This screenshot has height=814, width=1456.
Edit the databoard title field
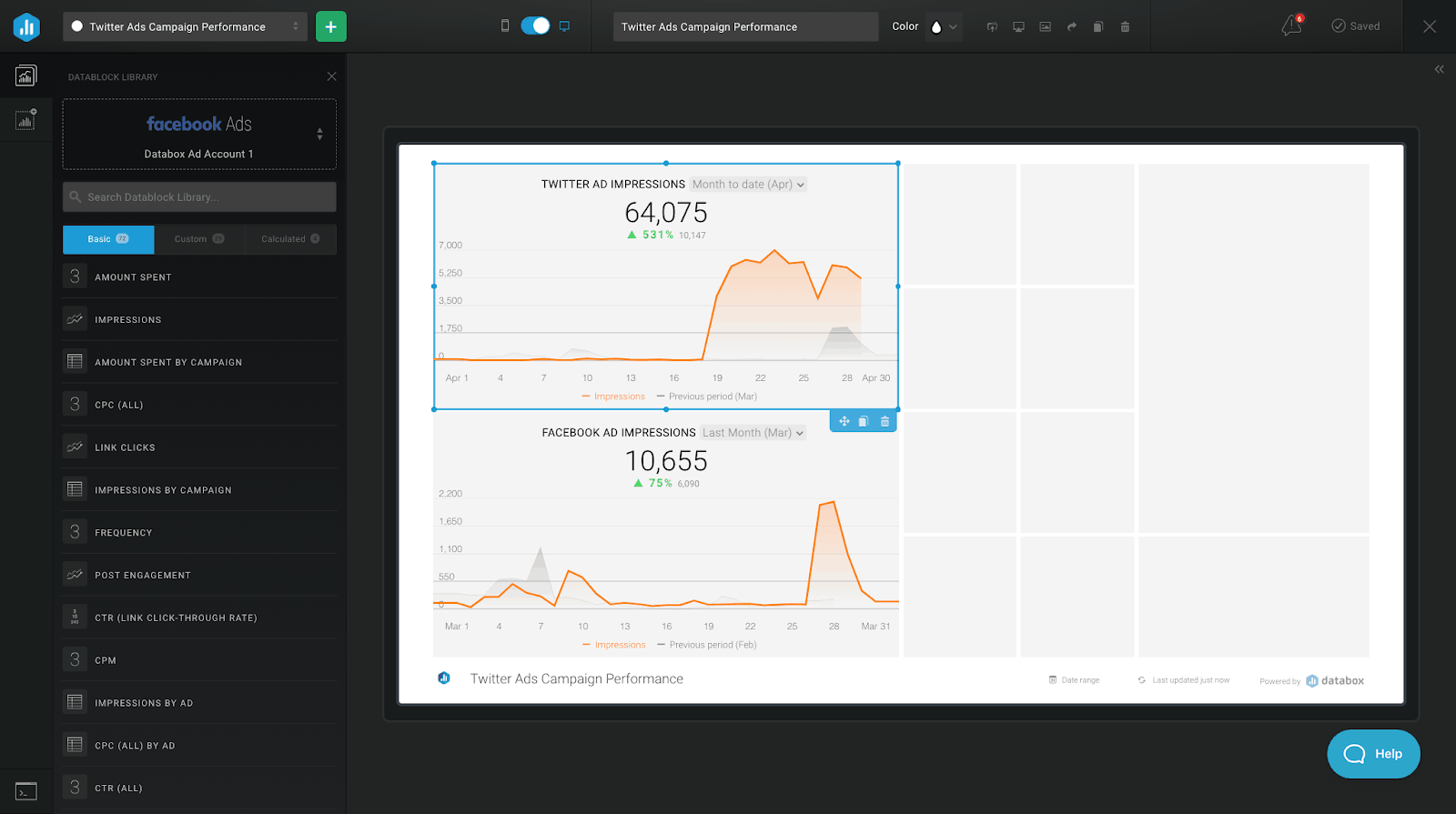click(x=745, y=26)
